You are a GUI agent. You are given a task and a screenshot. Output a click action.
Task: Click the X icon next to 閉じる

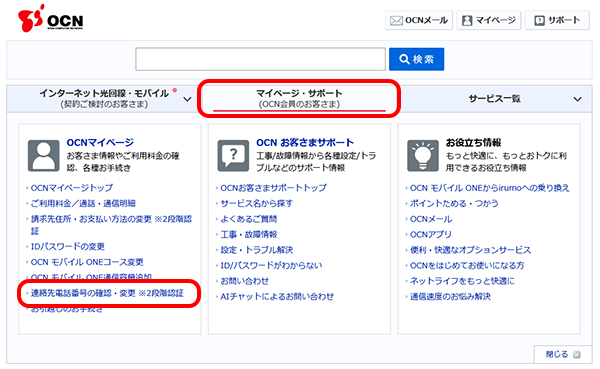pos(577,354)
